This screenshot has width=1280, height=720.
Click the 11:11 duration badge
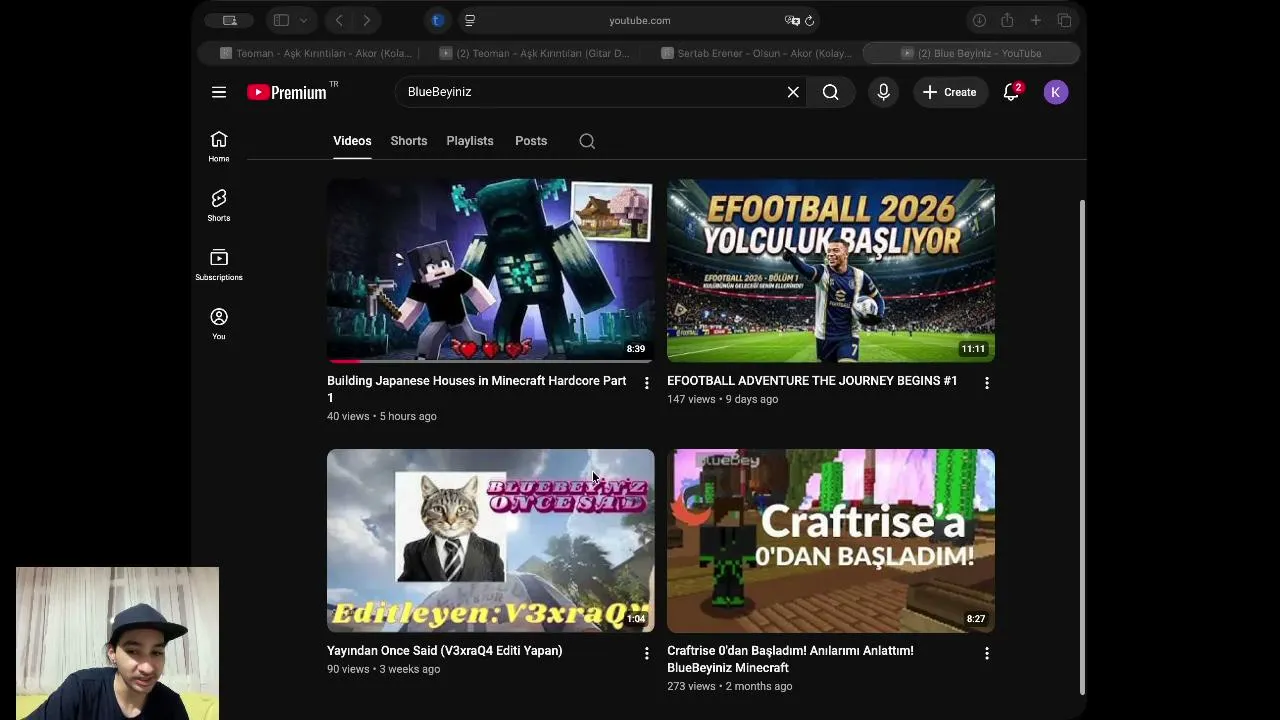(x=973, y=349)
